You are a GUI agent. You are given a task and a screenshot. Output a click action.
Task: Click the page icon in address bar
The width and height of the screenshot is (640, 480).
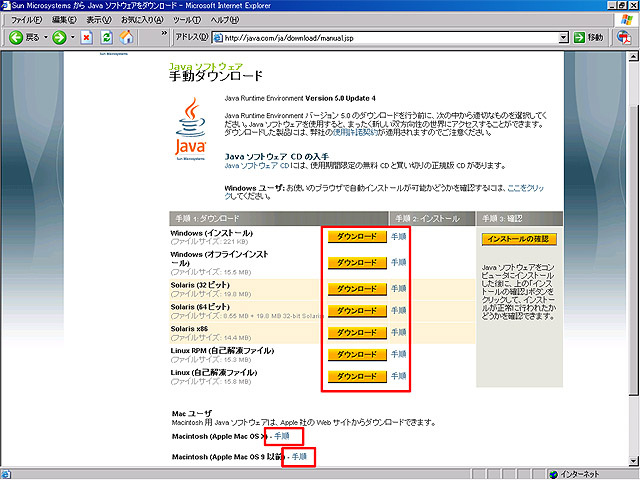coord(218,38)
